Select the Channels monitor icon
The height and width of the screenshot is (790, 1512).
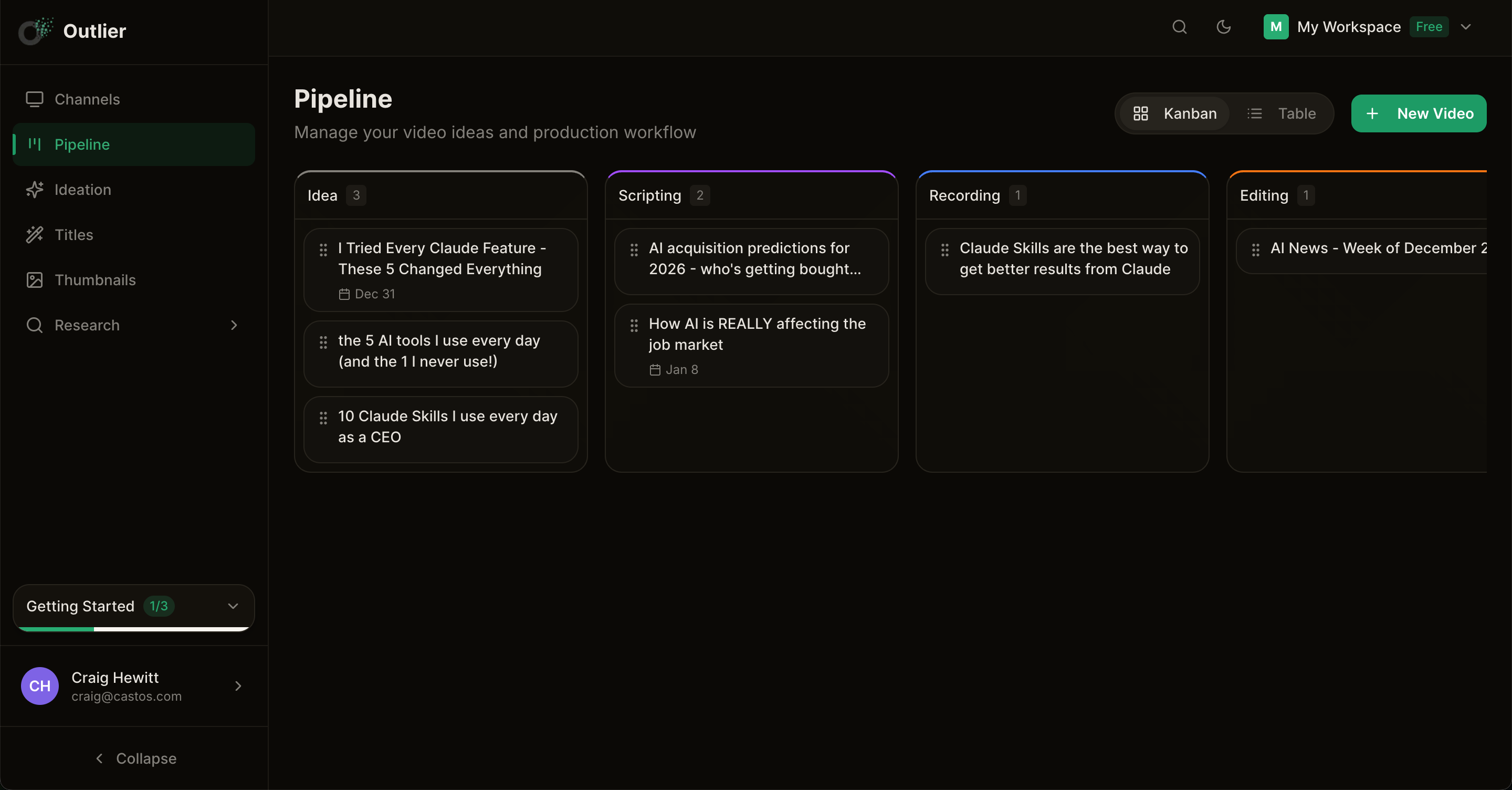pos(35,99)
